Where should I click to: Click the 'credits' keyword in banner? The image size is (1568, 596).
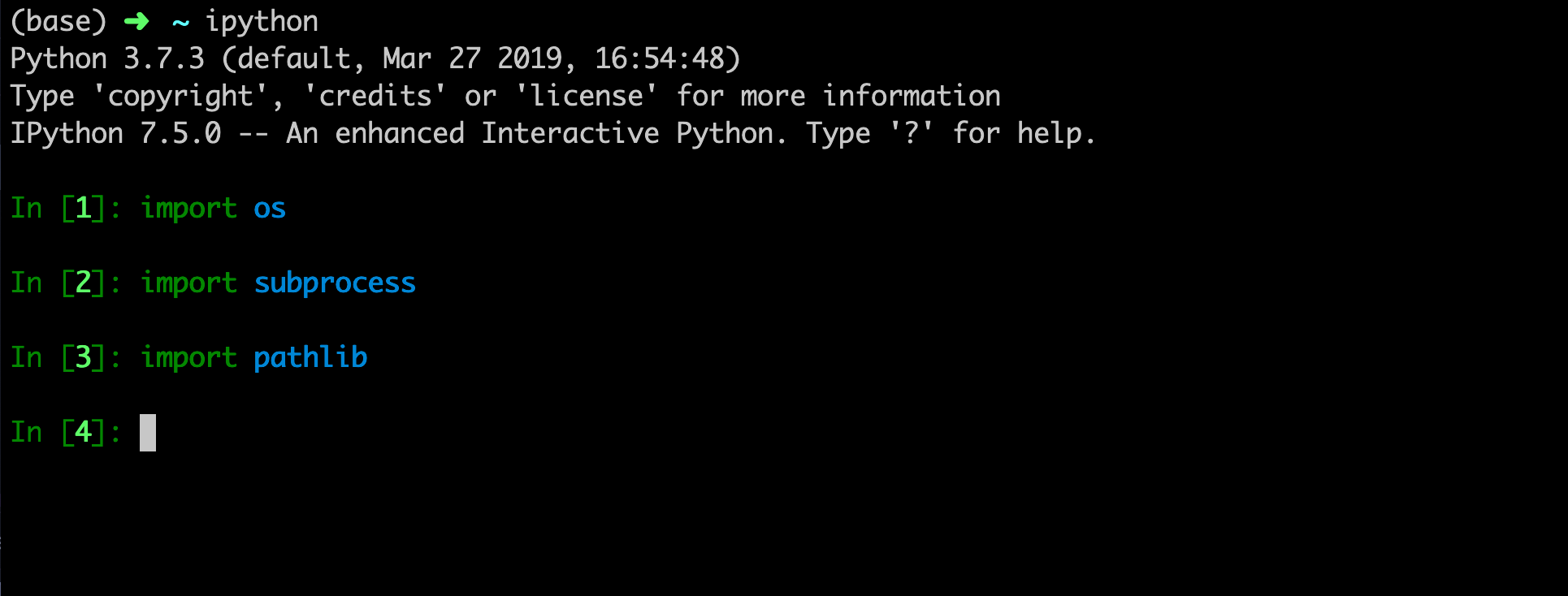tap(375, 97)
